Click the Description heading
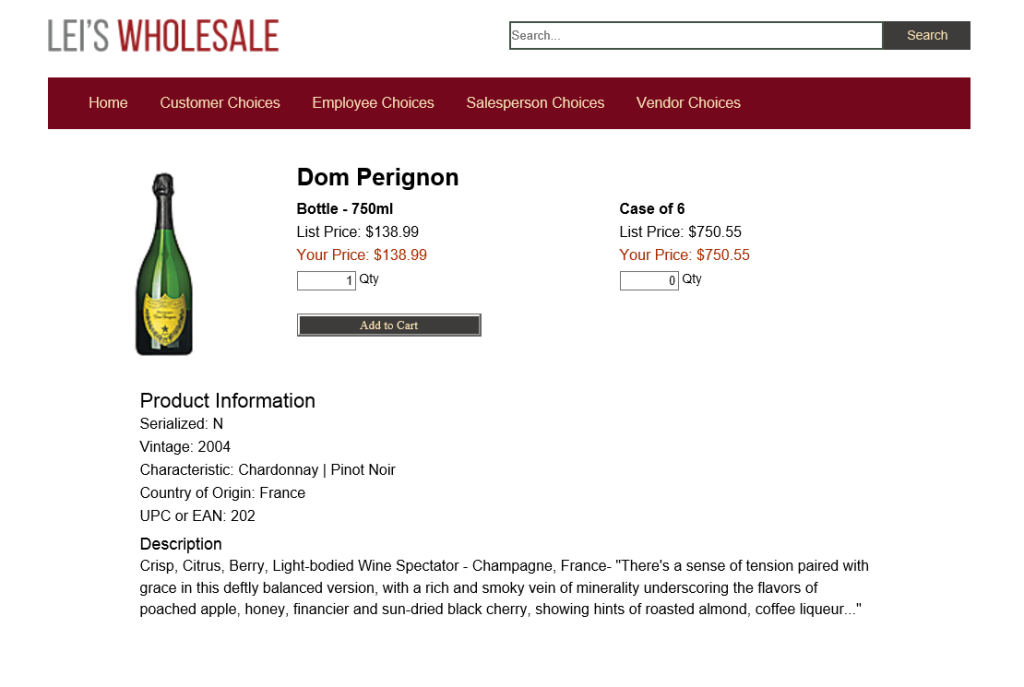The width and height of the screenshot is (1024, 687). coord(181,544)
